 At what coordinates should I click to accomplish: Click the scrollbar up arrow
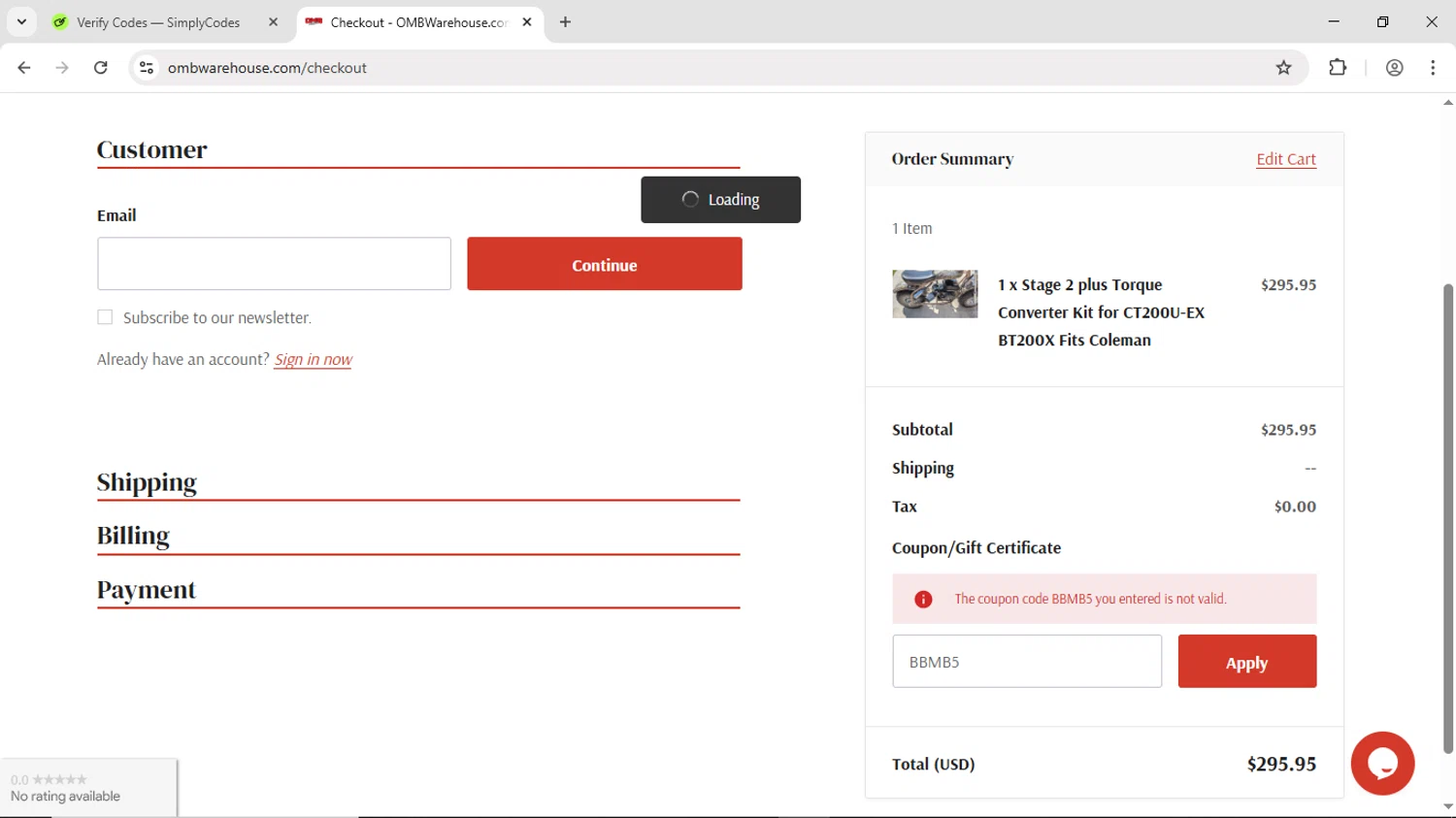click(x=1448, y=102)
